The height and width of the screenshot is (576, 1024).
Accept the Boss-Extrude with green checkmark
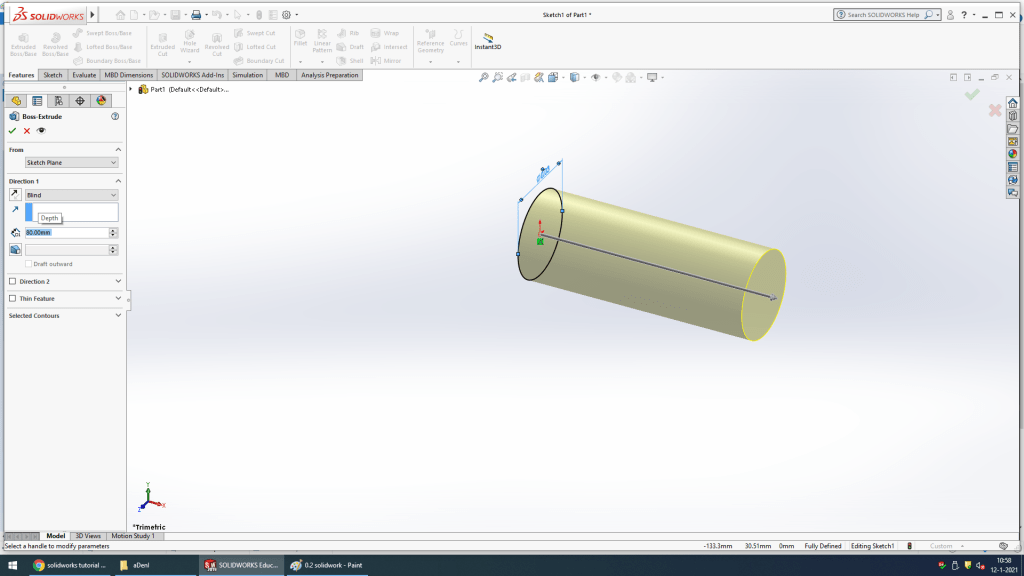coord(12,131)
